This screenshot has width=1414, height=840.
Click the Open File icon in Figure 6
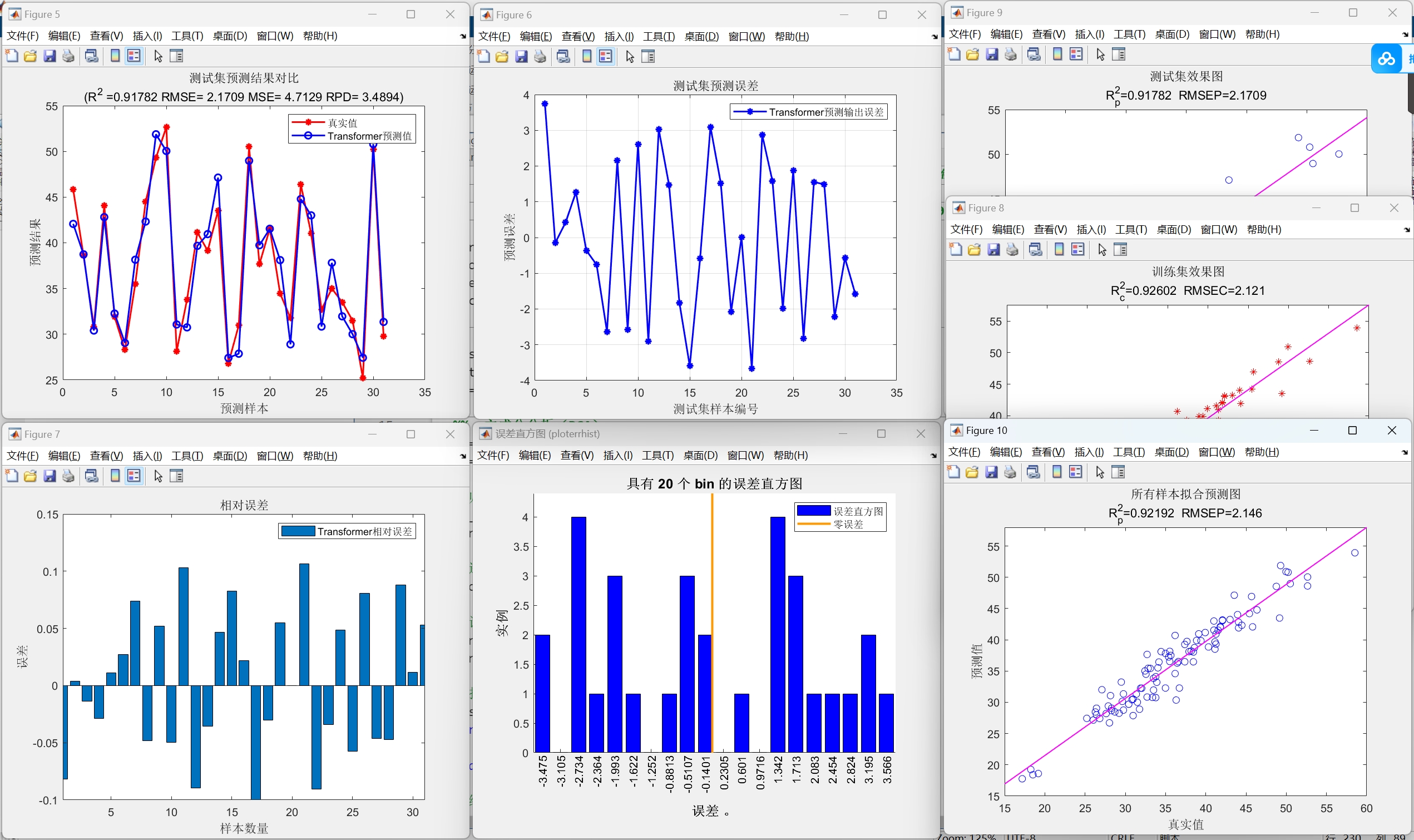(x=502, y=57)
